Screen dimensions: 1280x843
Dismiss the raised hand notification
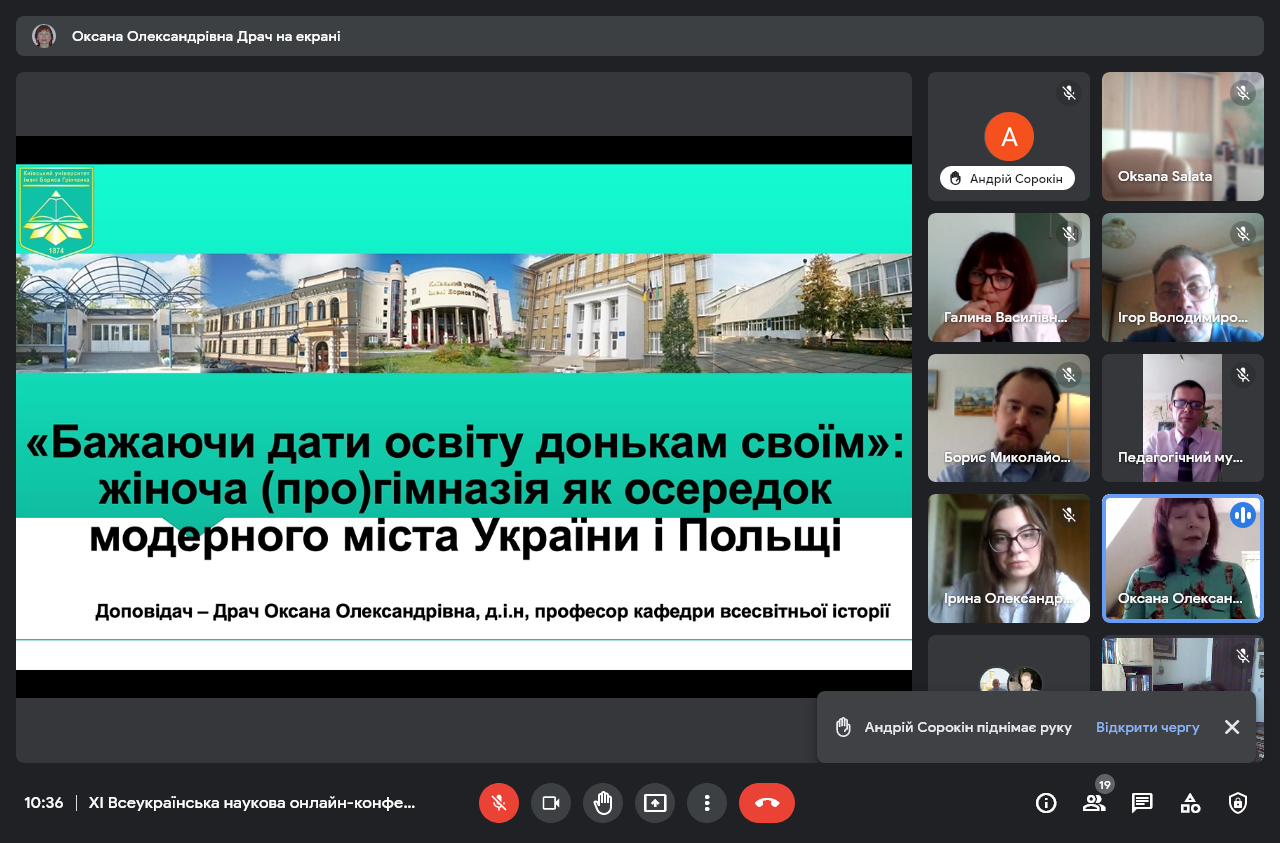(1232, 727)
